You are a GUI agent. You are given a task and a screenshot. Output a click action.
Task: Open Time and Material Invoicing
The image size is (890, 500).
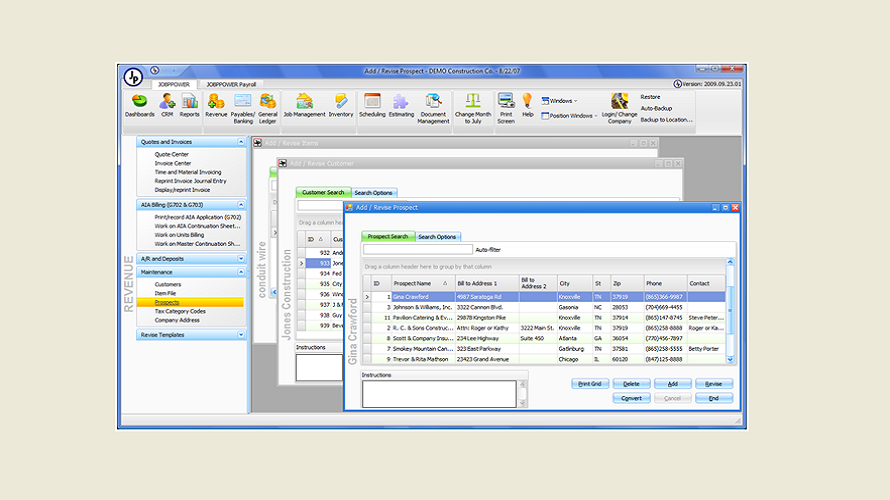[188, 173]
